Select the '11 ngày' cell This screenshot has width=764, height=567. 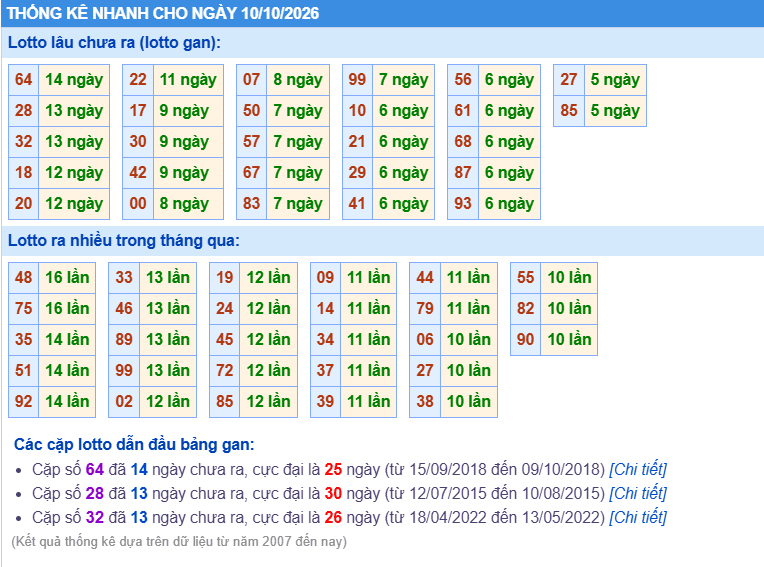(188, 80)
